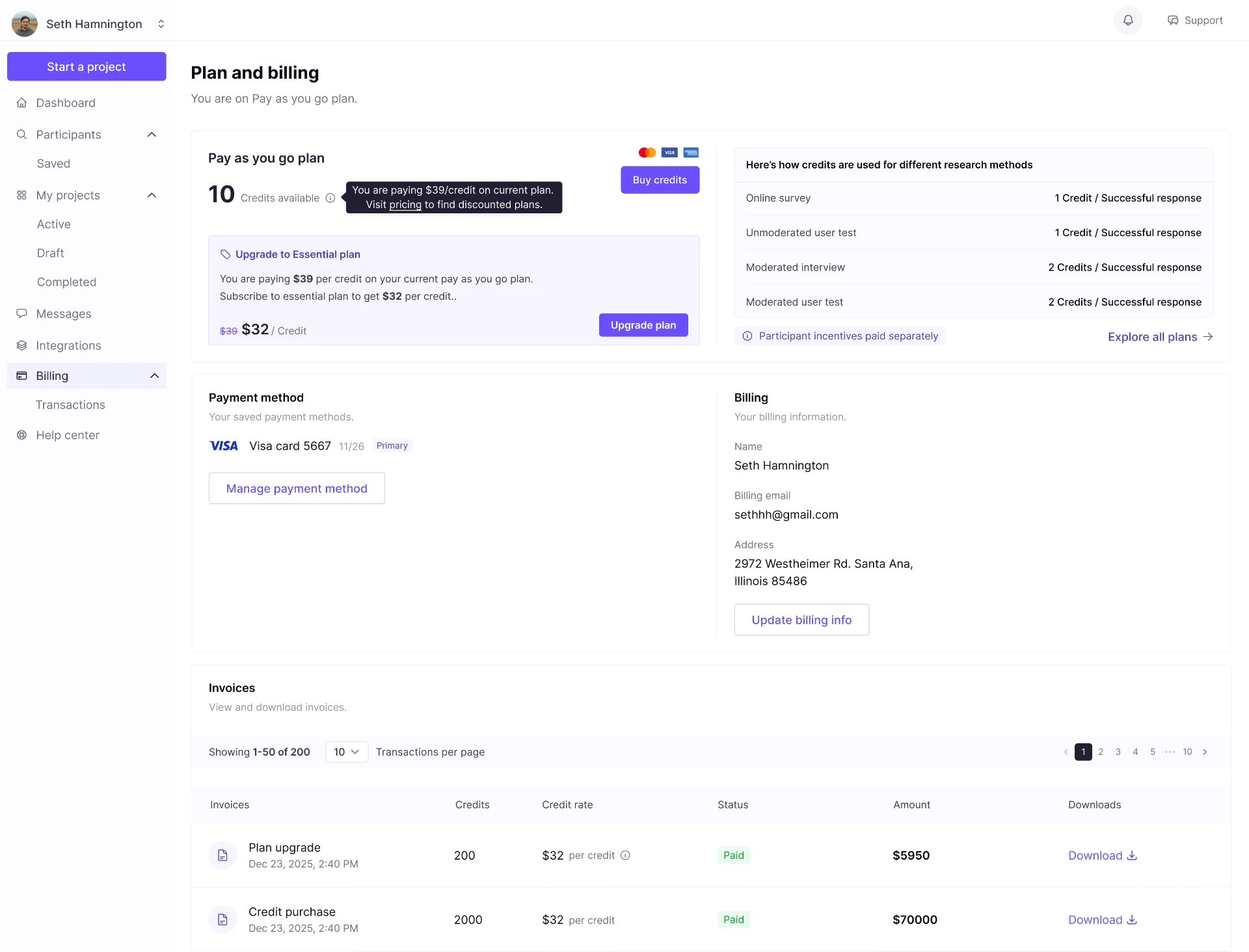The image size is (1249, 952).
Task: Click the Upgrade plan button
Action: (x=643, y=325)
